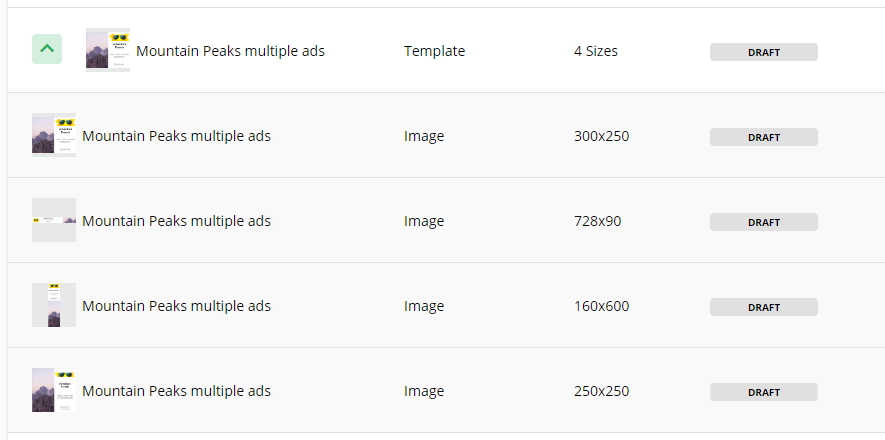Click the Draft badge on template row
Image resolution: width=885 pixels, height=440 pixels.
(x=763, y=52)
